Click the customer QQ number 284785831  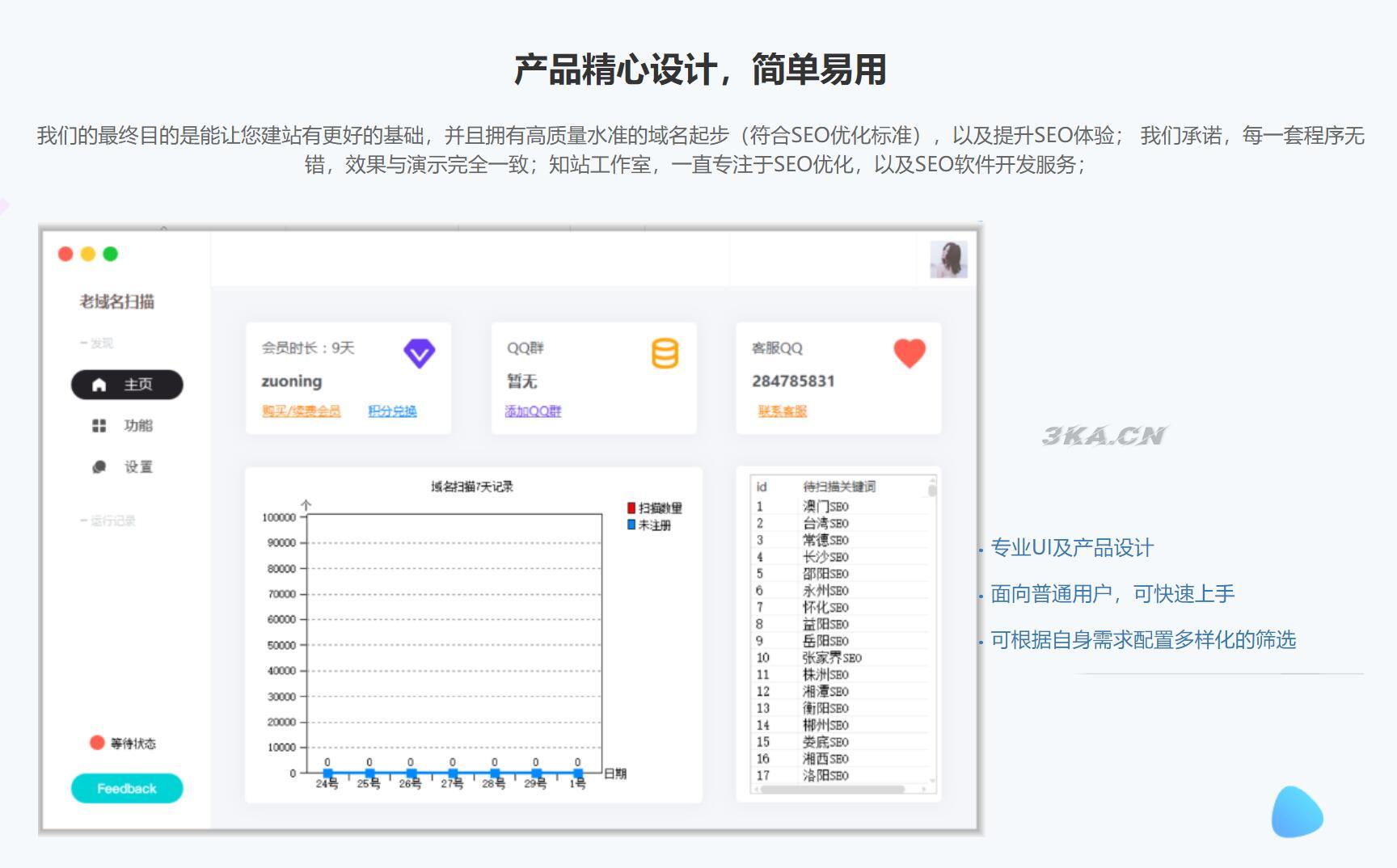click(793, 381)
